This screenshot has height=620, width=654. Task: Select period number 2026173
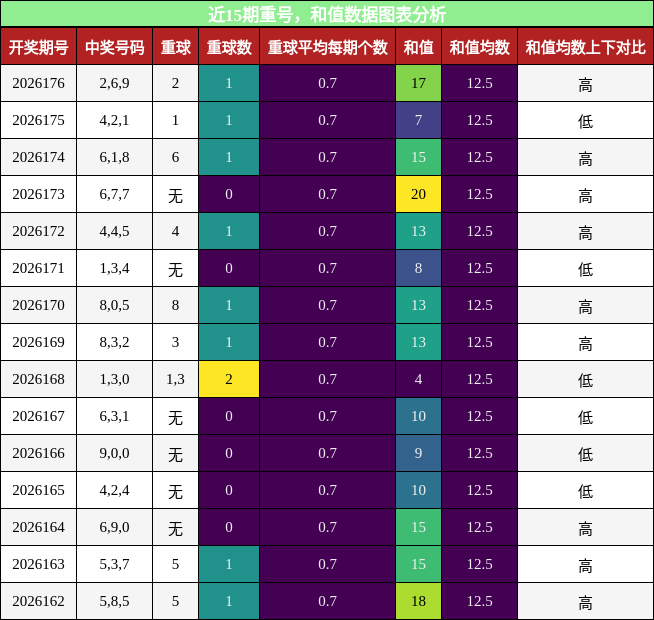tap(38, 194)
